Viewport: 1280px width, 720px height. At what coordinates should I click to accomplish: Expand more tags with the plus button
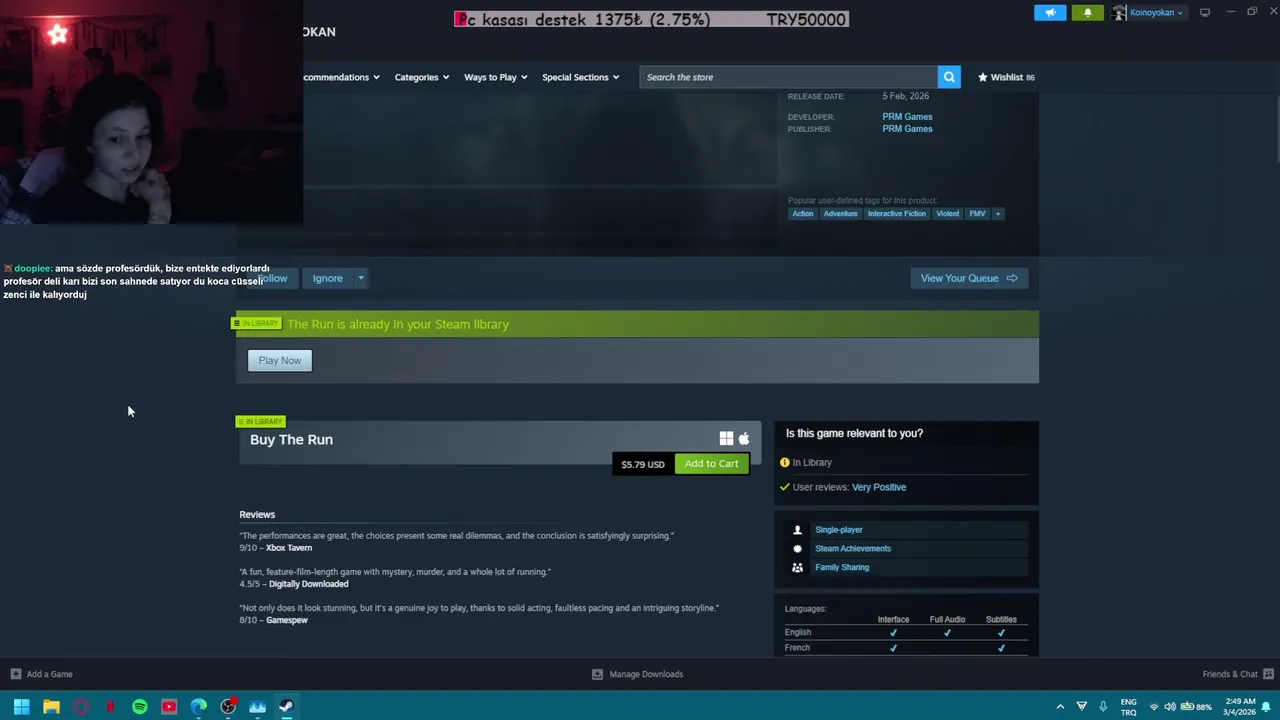997,214
